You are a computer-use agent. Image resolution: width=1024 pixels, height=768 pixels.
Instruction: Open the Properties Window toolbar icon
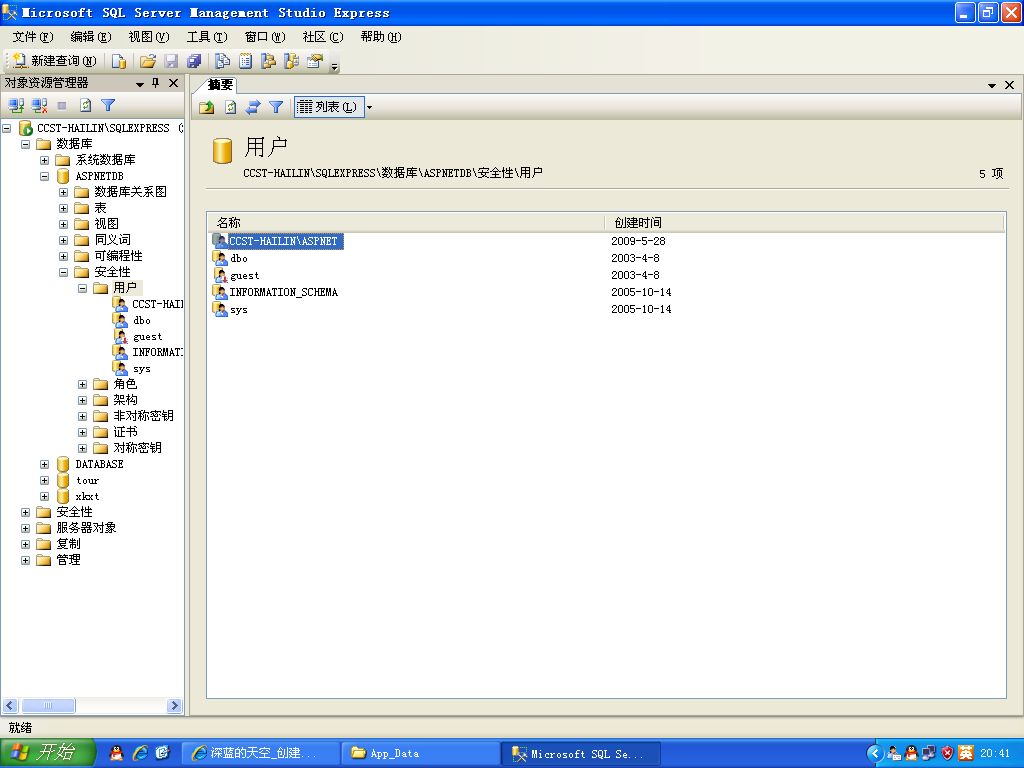coord(315,61)
